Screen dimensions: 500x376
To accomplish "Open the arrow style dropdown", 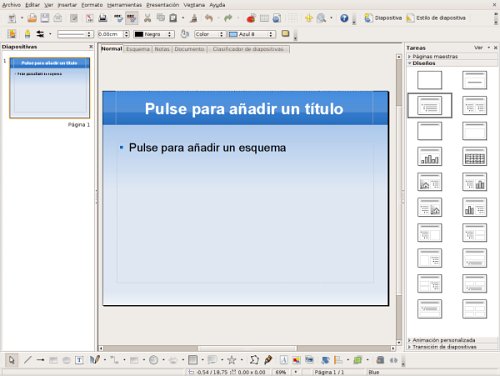I will (40, 34).
